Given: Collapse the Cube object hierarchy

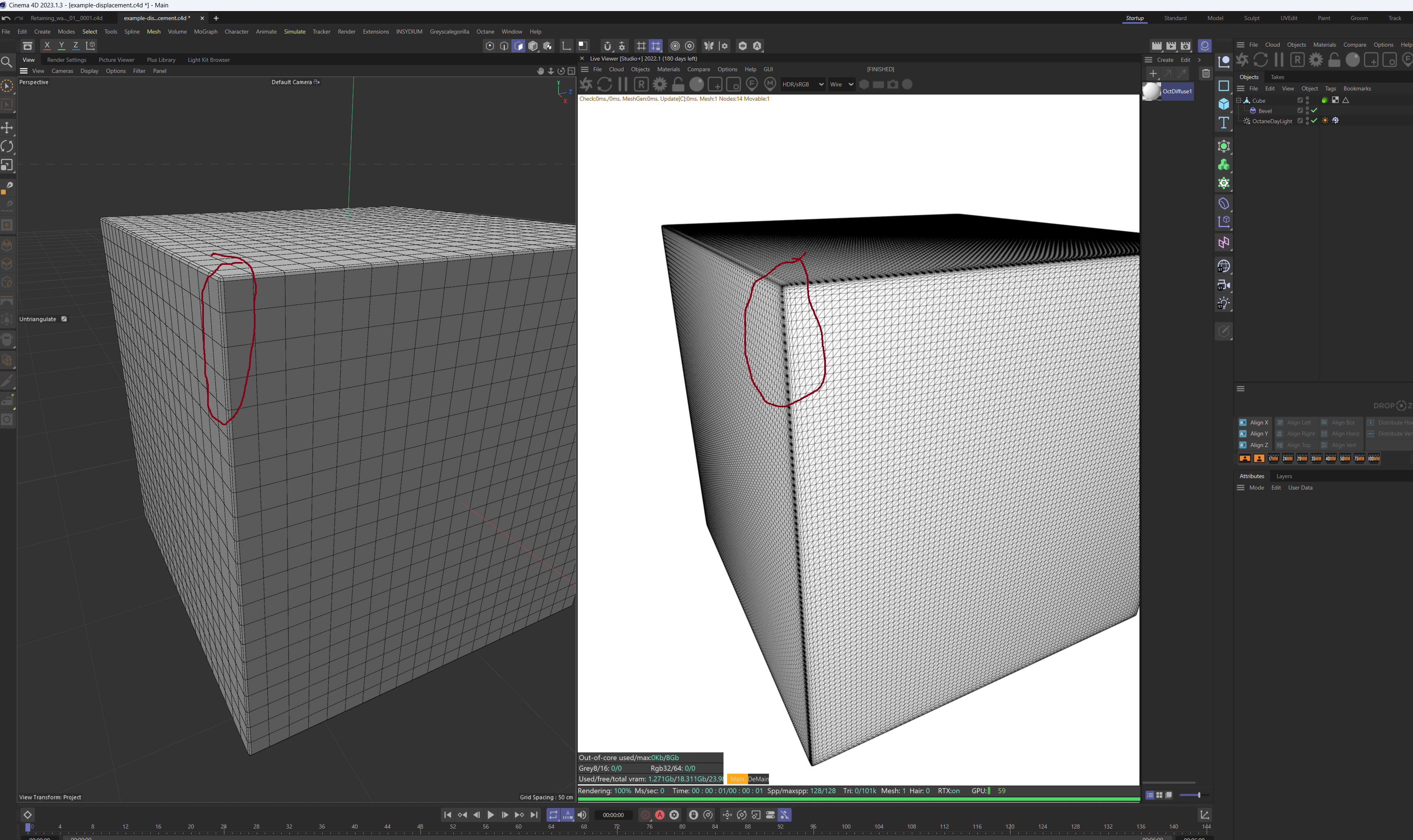Looking at the screenshot, I should tap(1238, 101).
